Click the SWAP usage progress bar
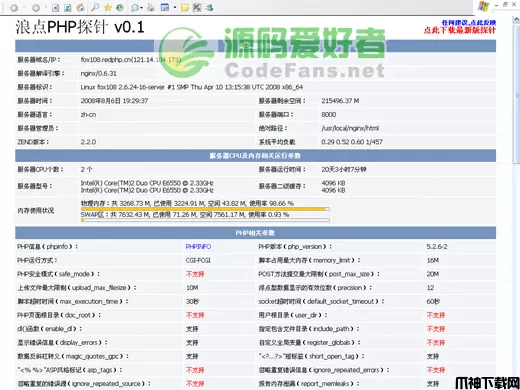The height and width of the screenshot is (390, 520). tap(205, 220)
